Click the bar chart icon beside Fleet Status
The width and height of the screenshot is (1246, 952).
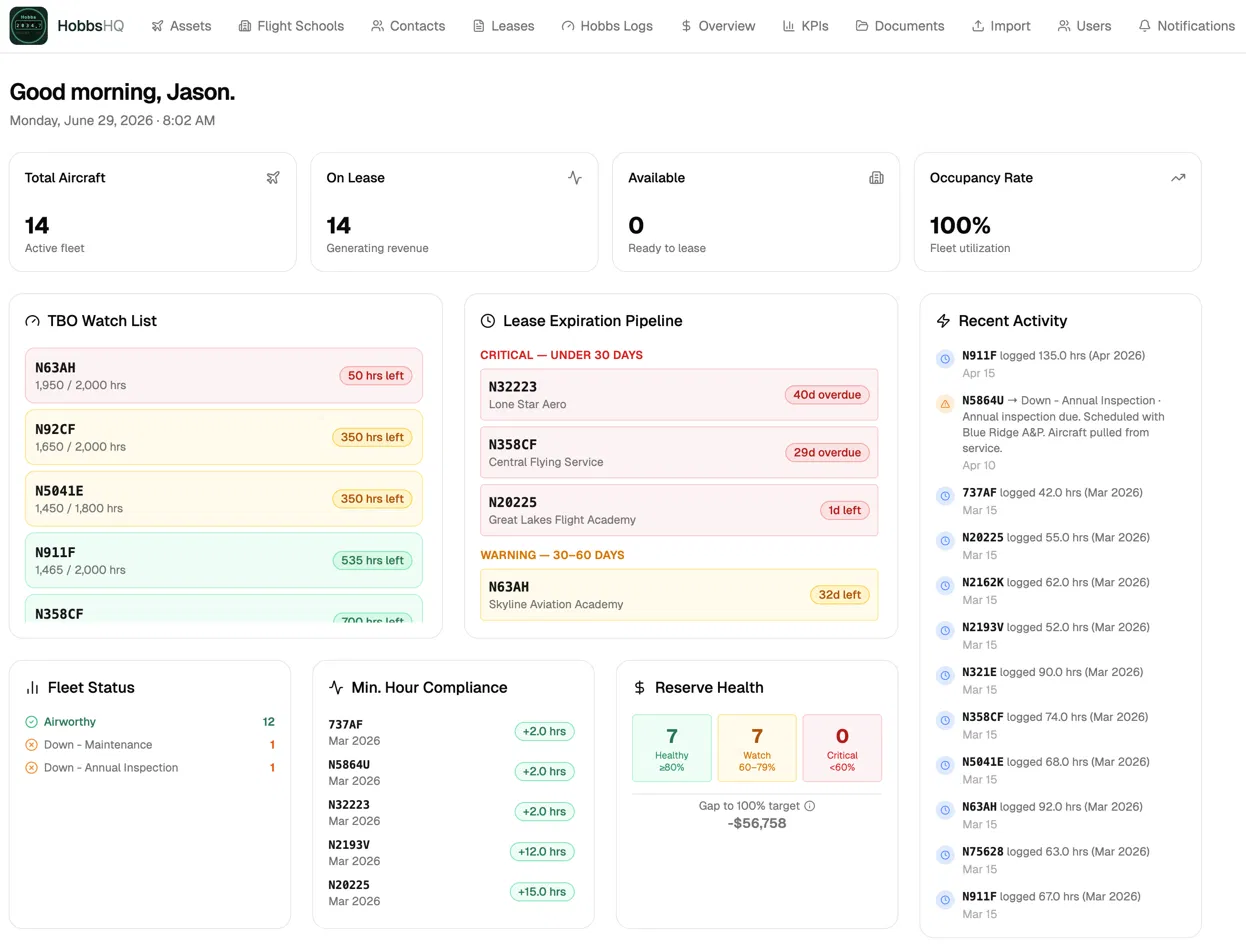(32, 688)
